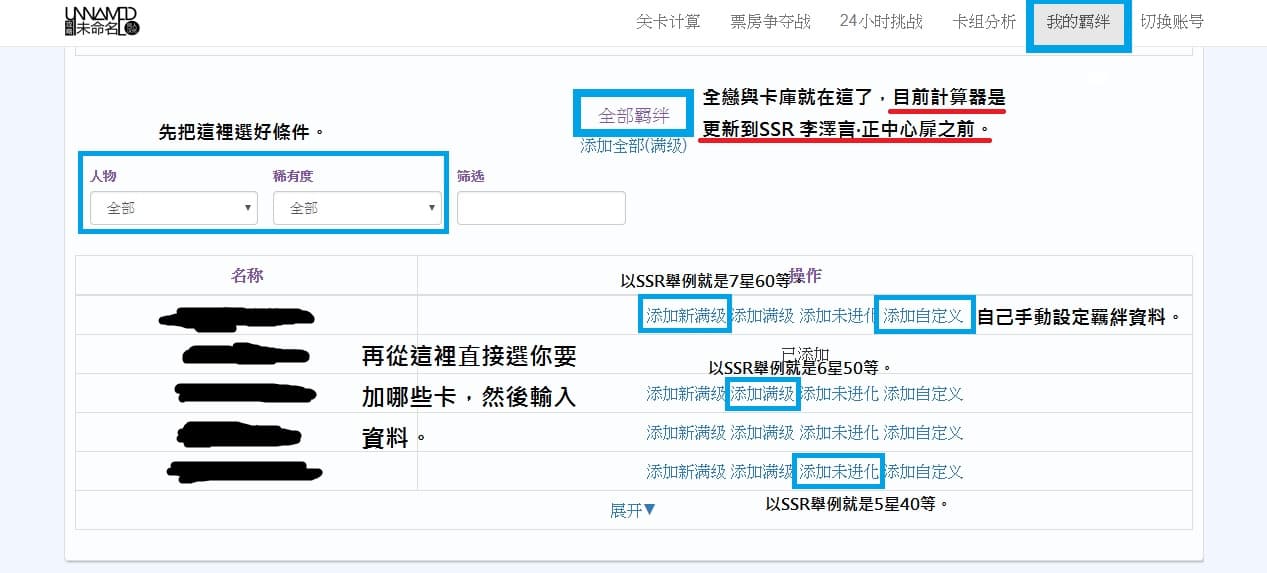Click the 已添加 status in the second row
Image resolution: width=1267 pixels, height=573 pixels.
click(x=805, y=354)
